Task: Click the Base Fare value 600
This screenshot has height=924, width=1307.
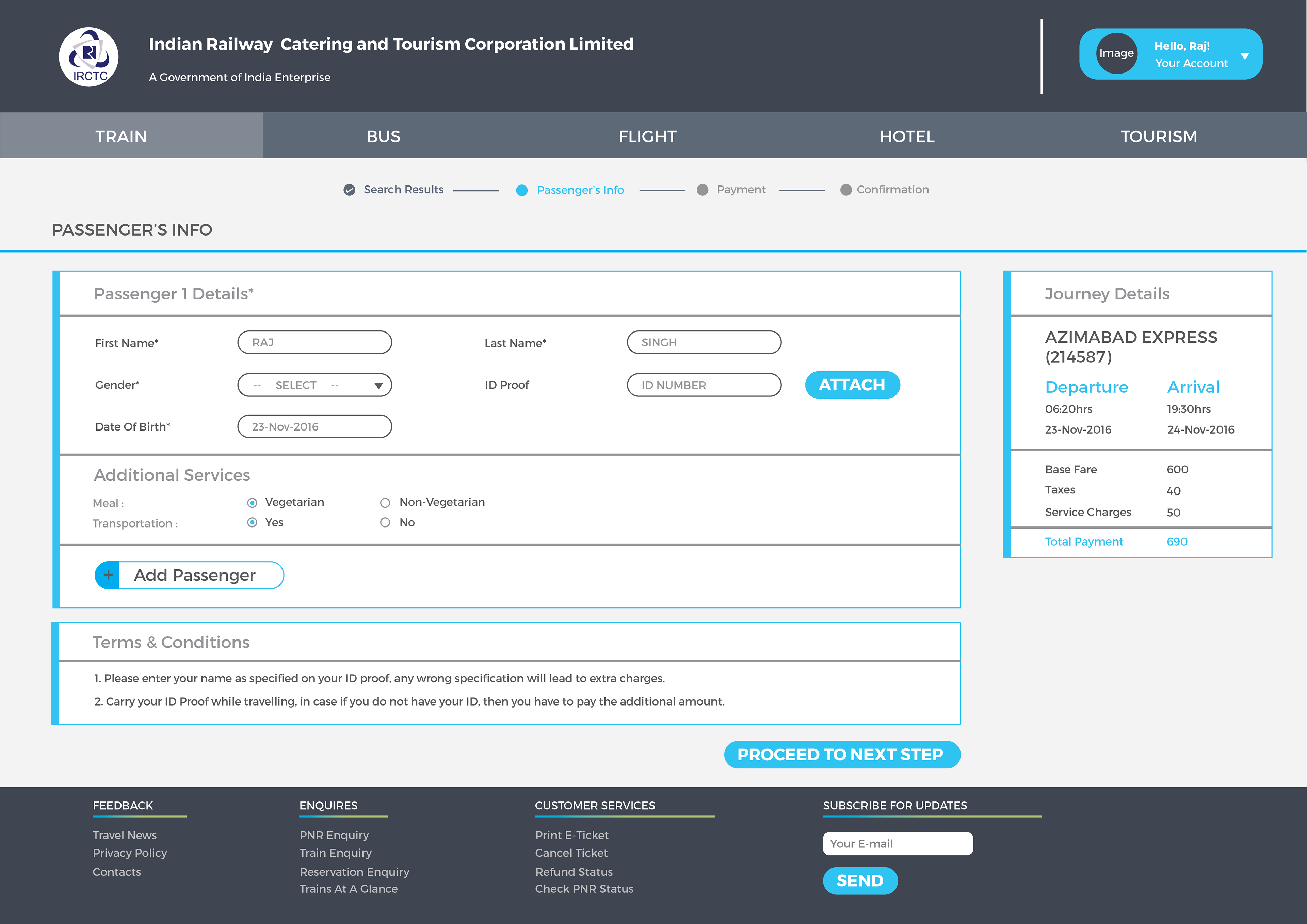Action: coord(1177,469)
